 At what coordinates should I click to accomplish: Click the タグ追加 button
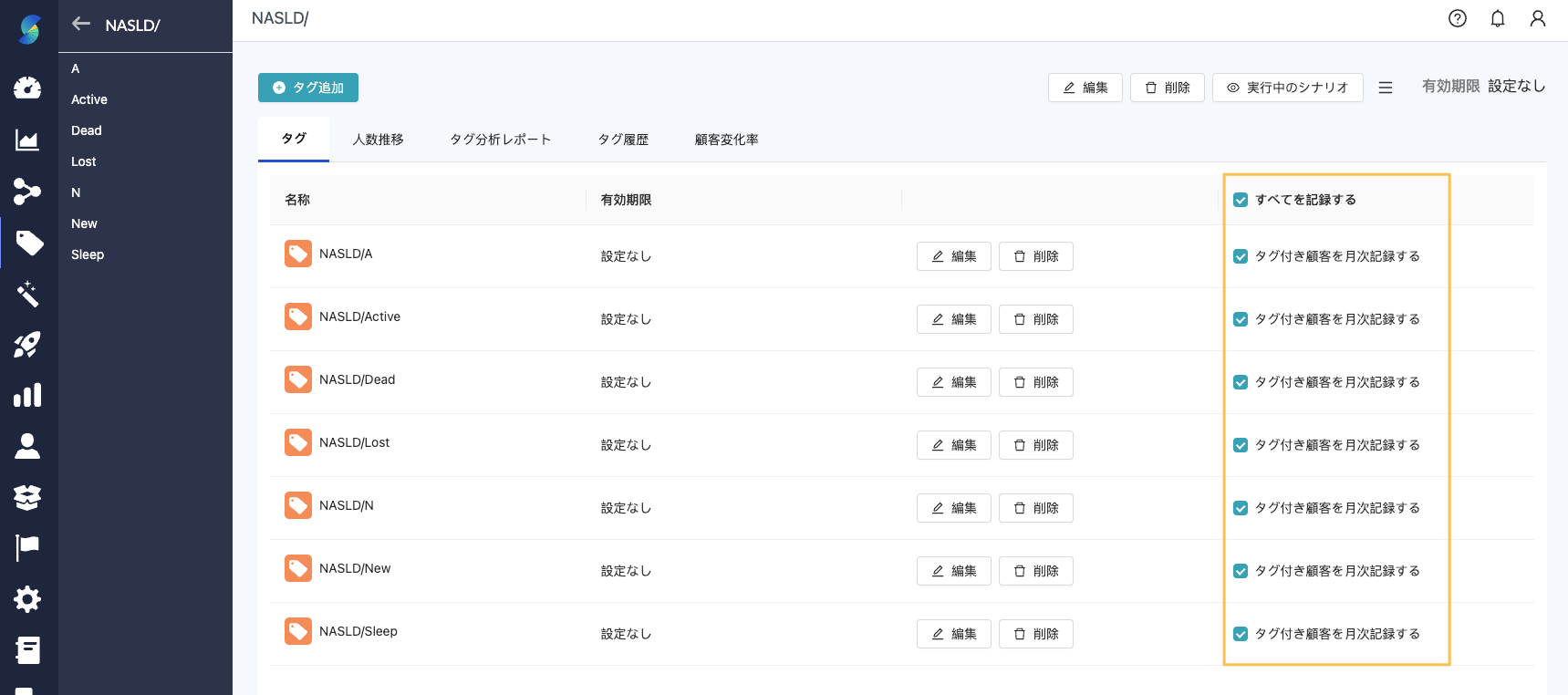[x=308, y=88]
